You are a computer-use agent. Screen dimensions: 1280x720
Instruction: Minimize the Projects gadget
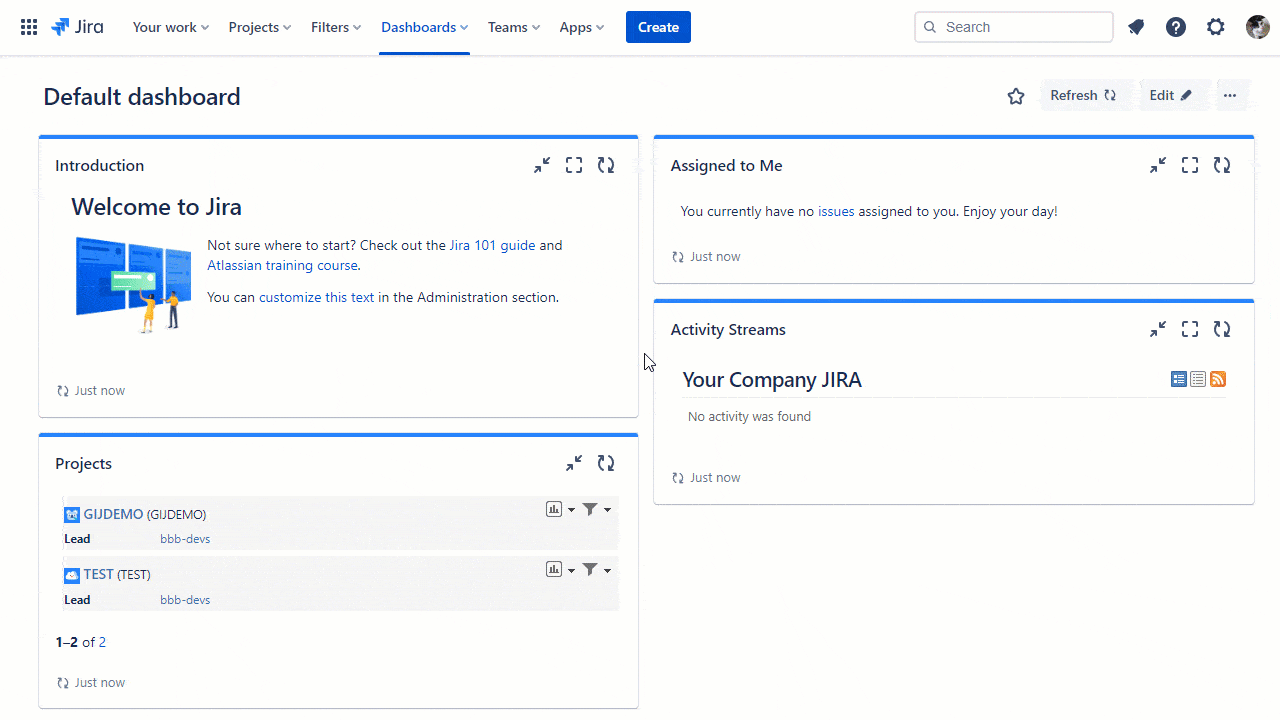click(574, 463)
